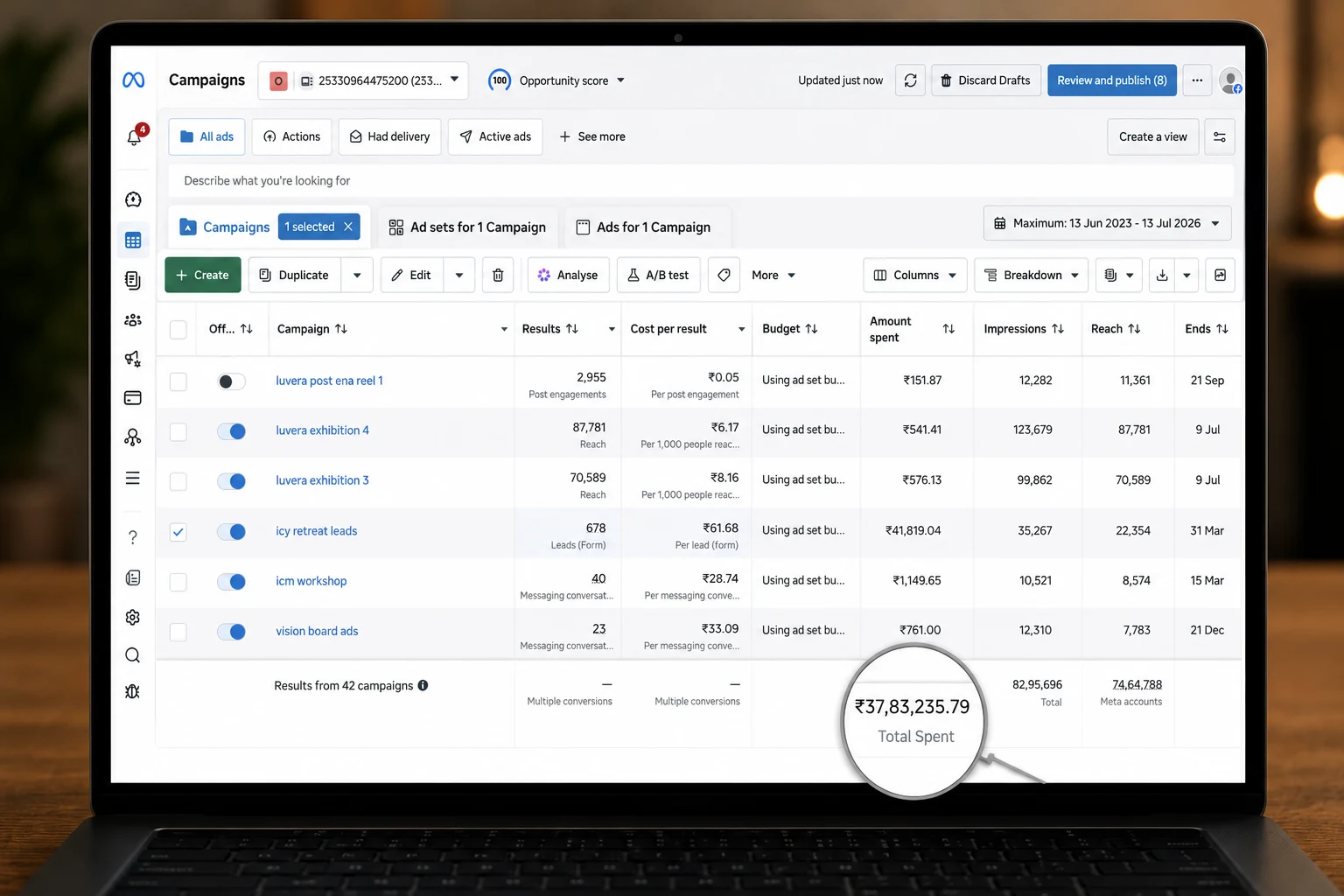This screenshot has height=896, width=1344.
Task: Switch to Ad sets for 1 Campaign tab
Action: pyautogui.click(x=467, y=227)
